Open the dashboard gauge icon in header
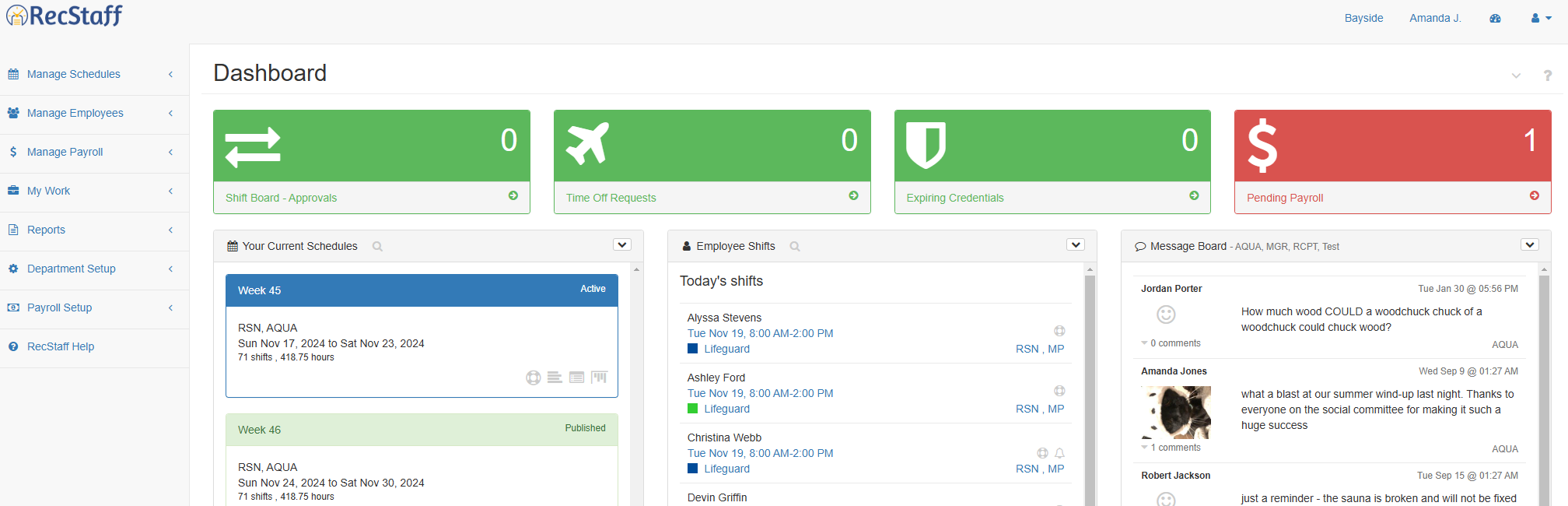 coord(1495,18)
